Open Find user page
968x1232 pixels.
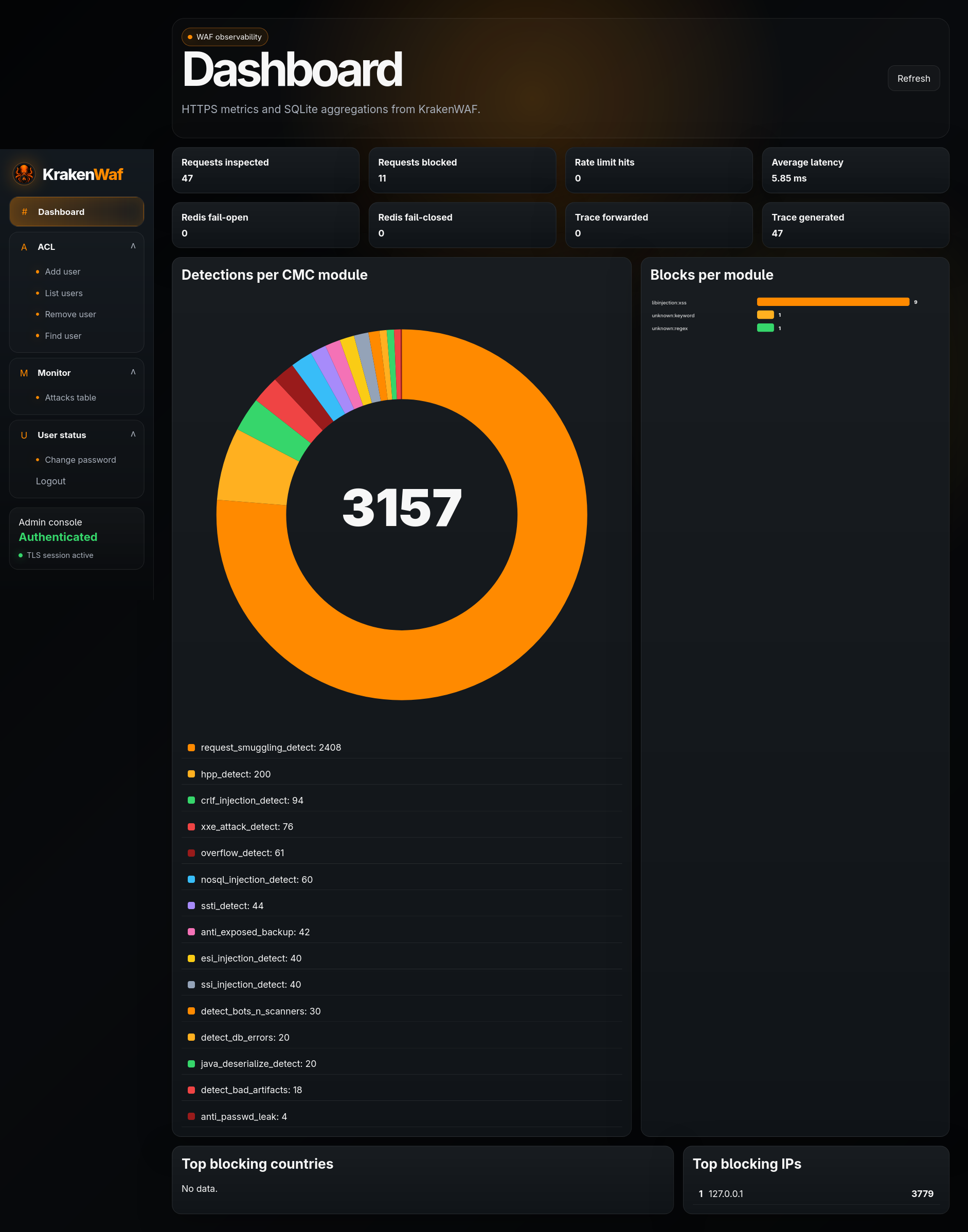tap(63, 336)
